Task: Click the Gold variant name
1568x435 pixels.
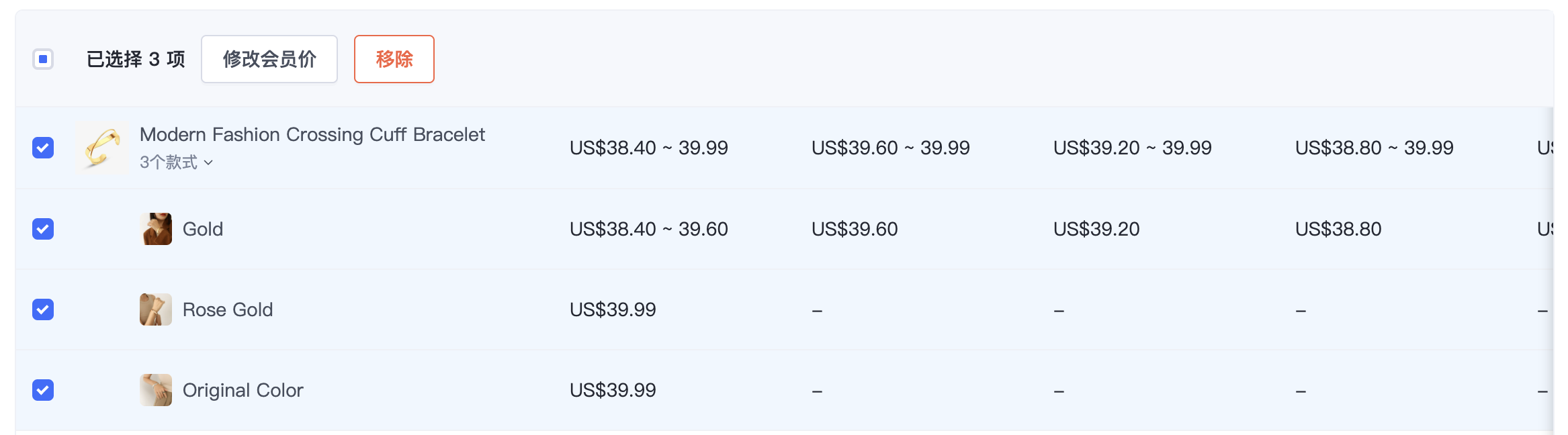Action: [203, 229]
